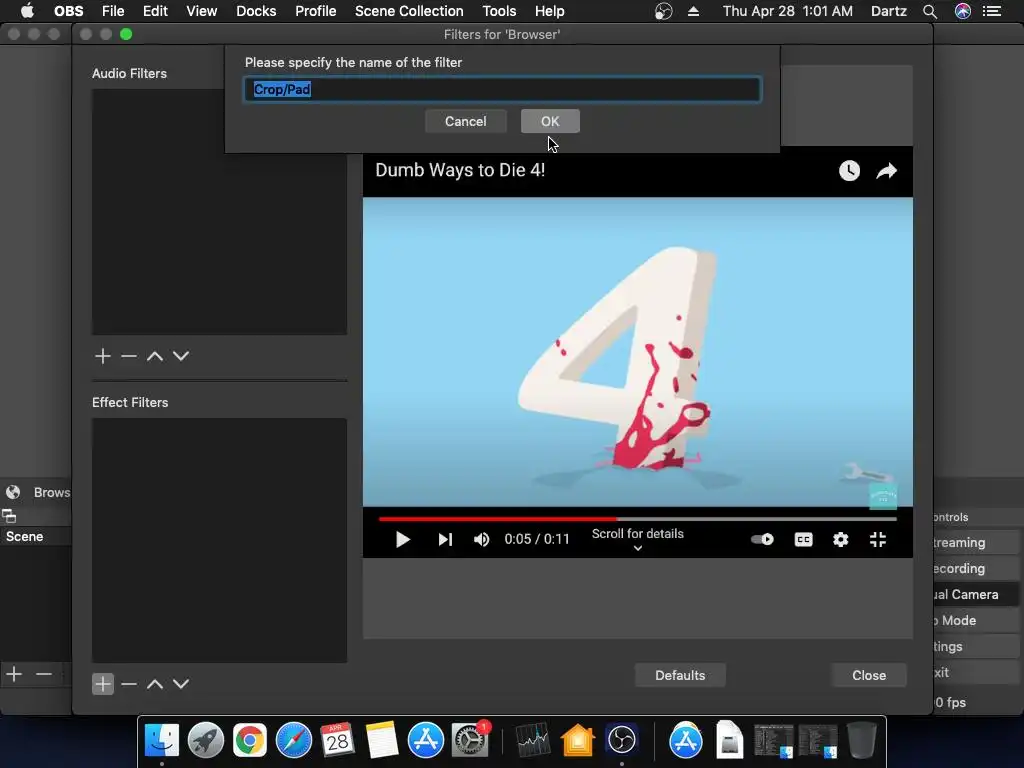
Task: Add a new audio filter with plus
Action: tap(103, 356)
